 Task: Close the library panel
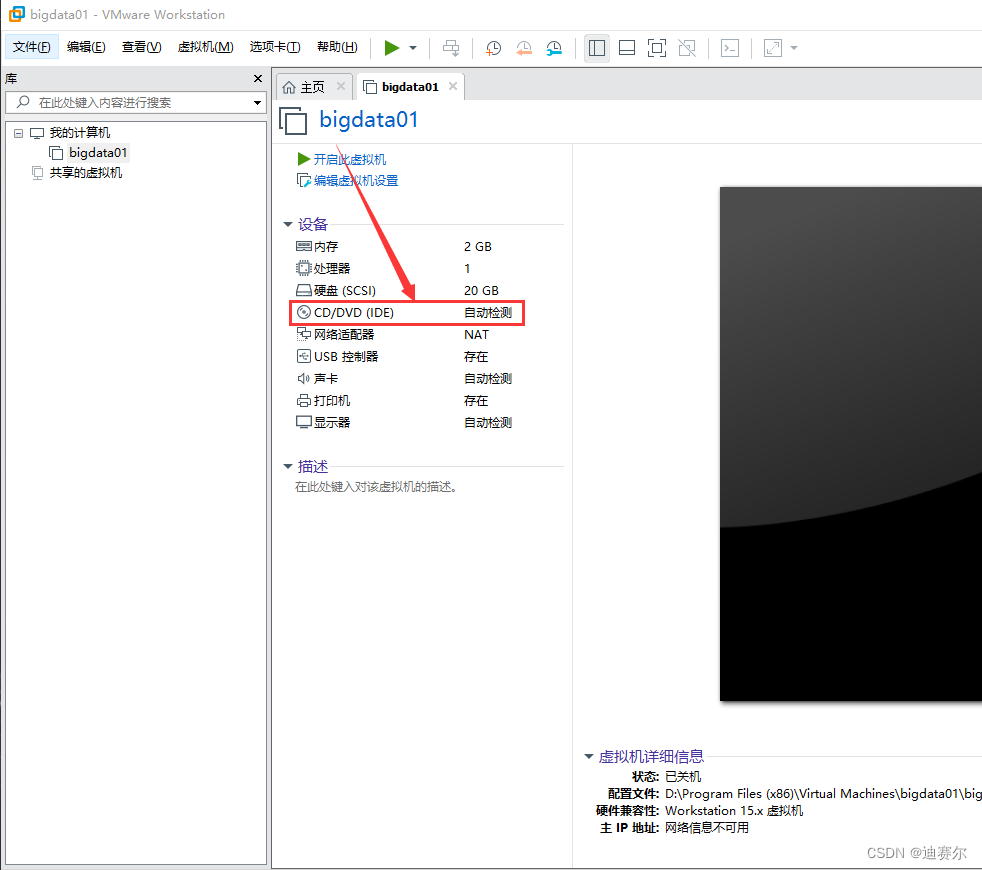pyautogui.click(x=257, y=78)
